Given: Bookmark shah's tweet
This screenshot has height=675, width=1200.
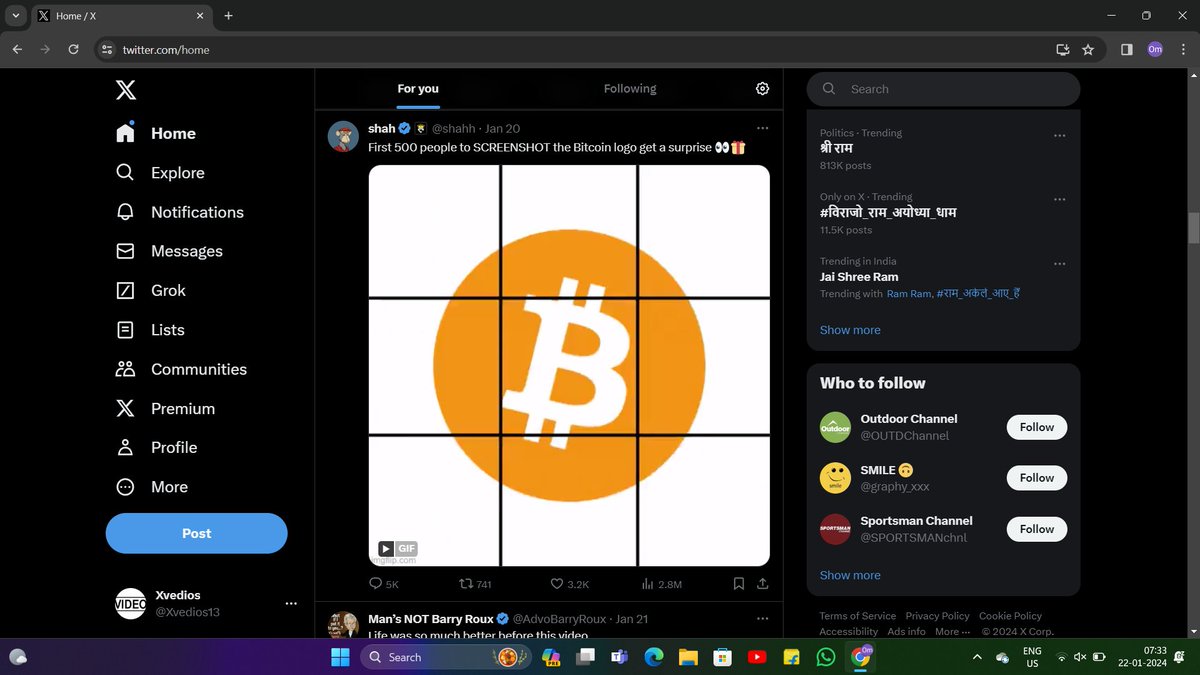Looking at the screenshot, I should click(x=738, y=584).
